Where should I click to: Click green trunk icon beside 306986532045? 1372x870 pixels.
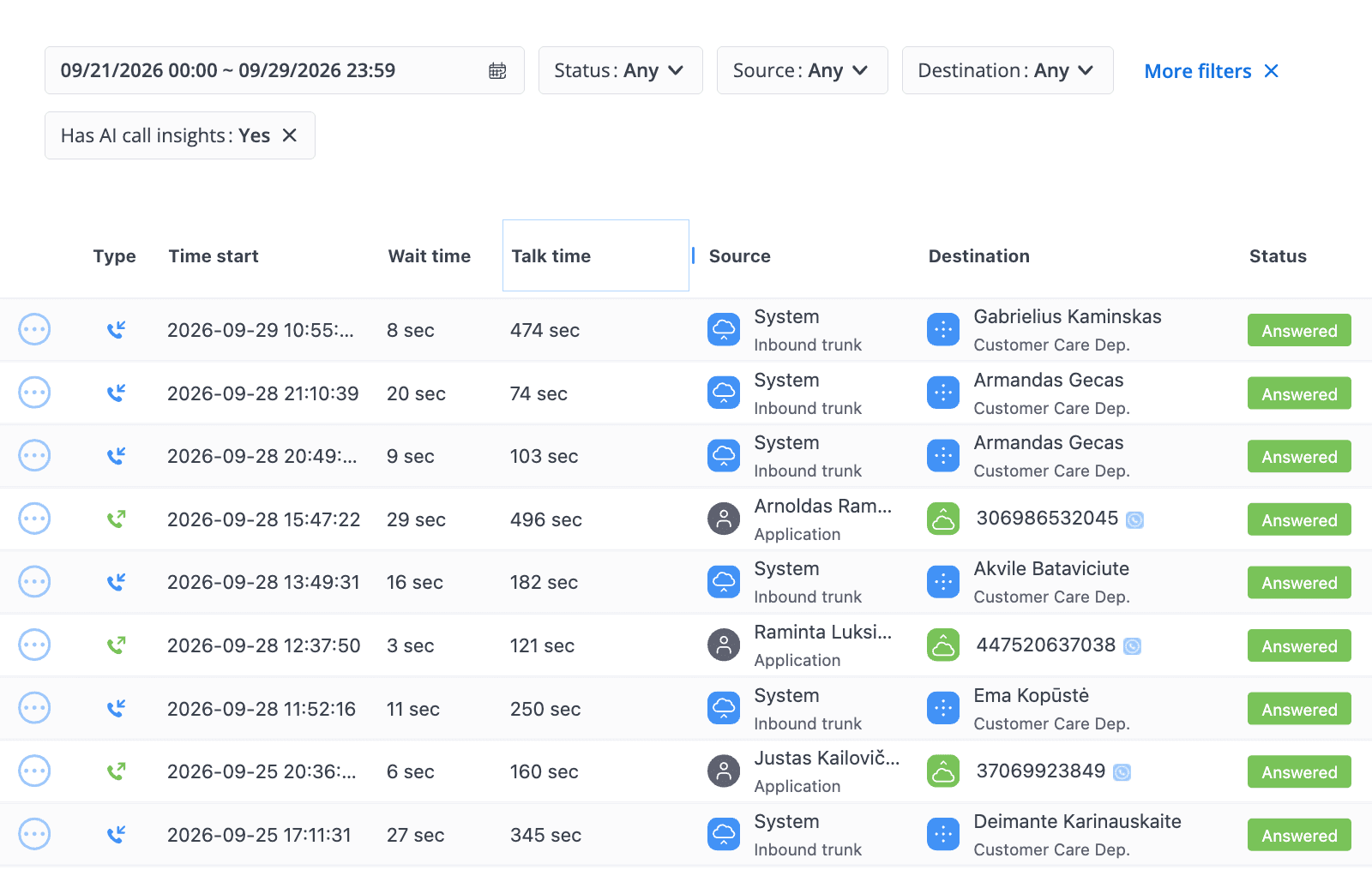pos(943,519)
